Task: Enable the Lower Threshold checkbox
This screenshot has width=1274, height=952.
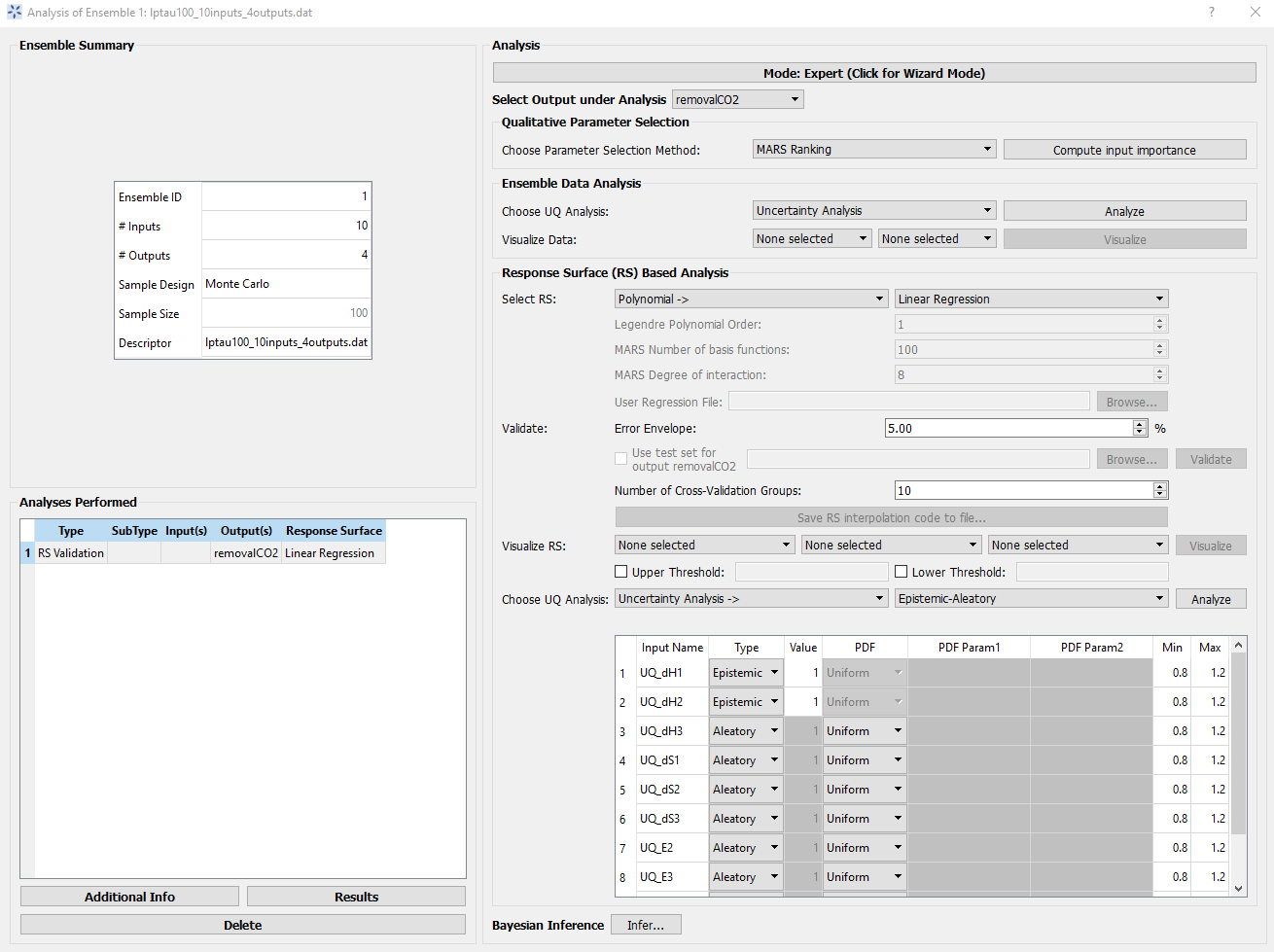Action: click(902, 572)
